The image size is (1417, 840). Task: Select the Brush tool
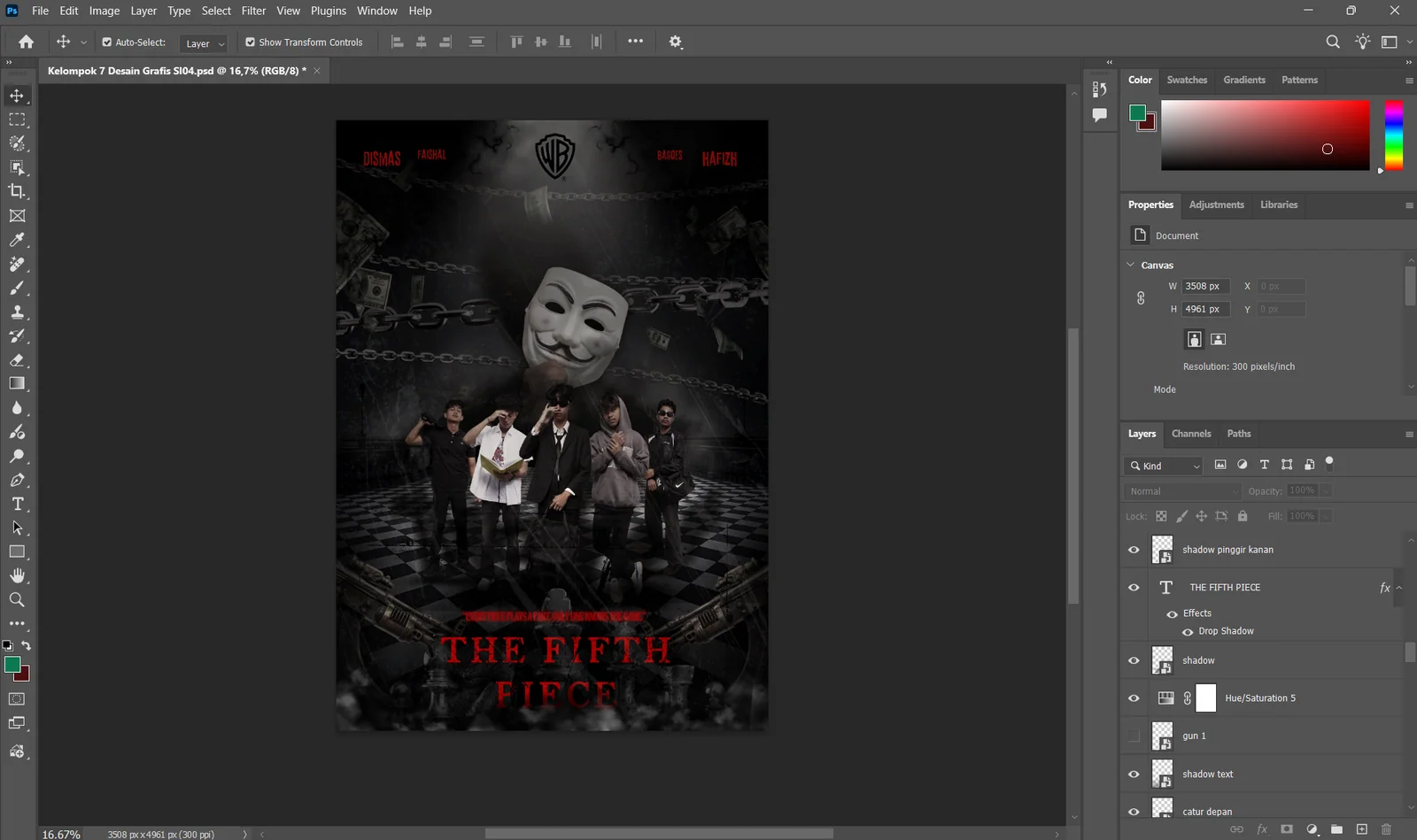pyautogui.click(x=17, y=288)
